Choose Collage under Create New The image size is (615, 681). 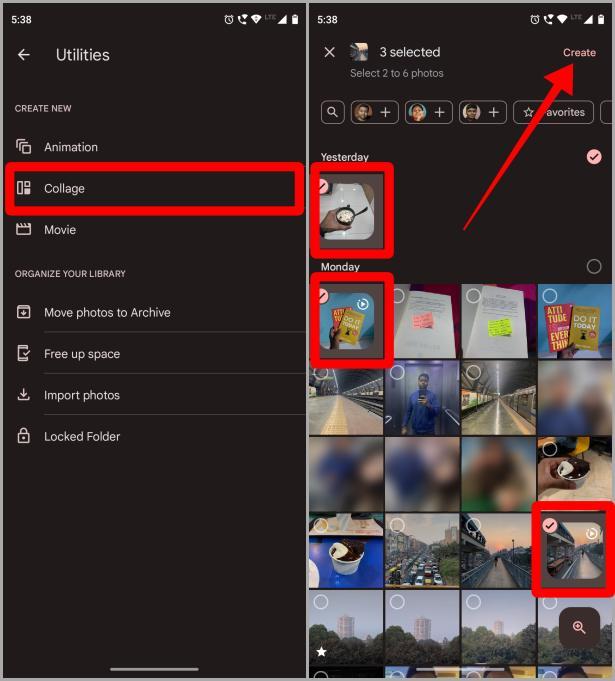click(155, 188)
